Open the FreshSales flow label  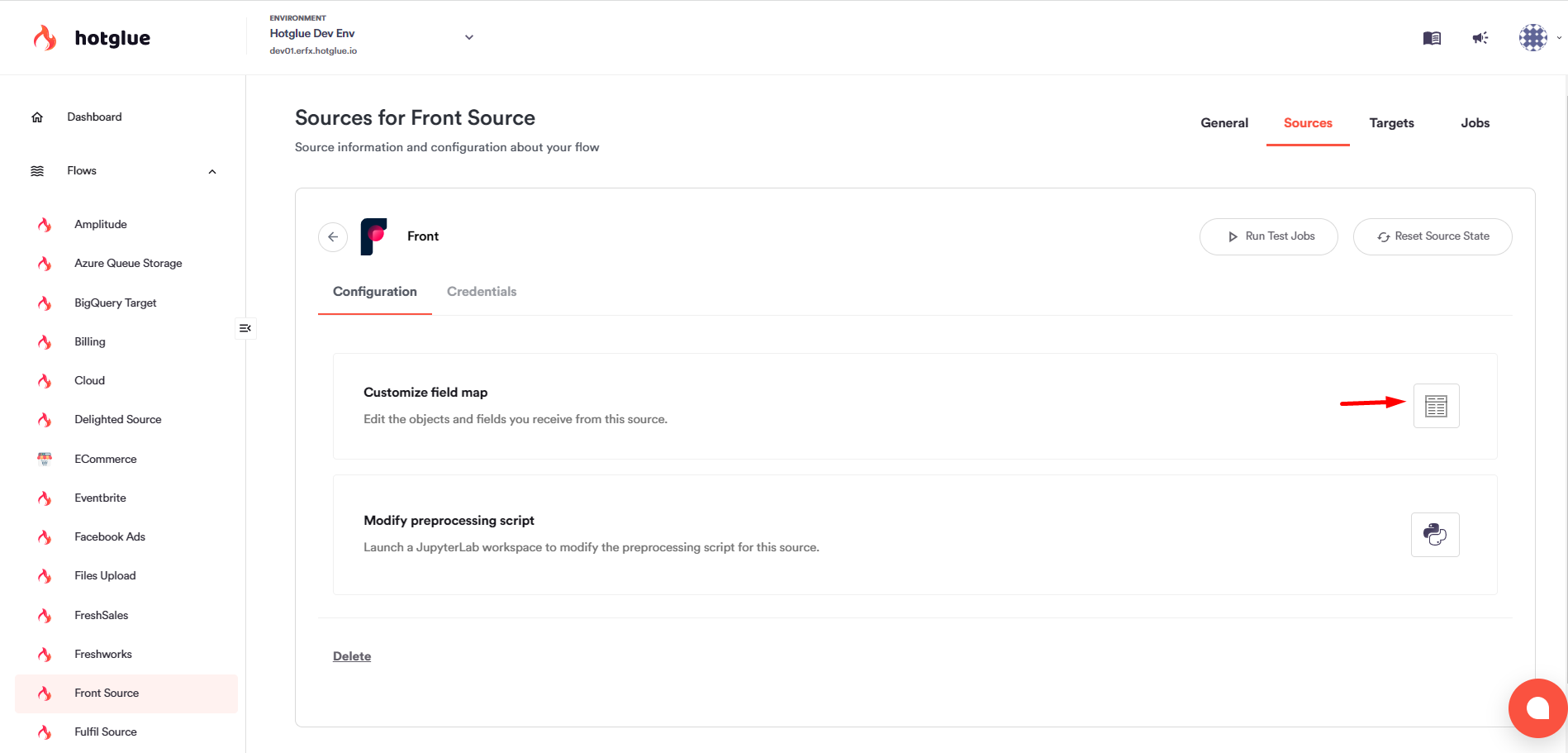coord(102,616)
